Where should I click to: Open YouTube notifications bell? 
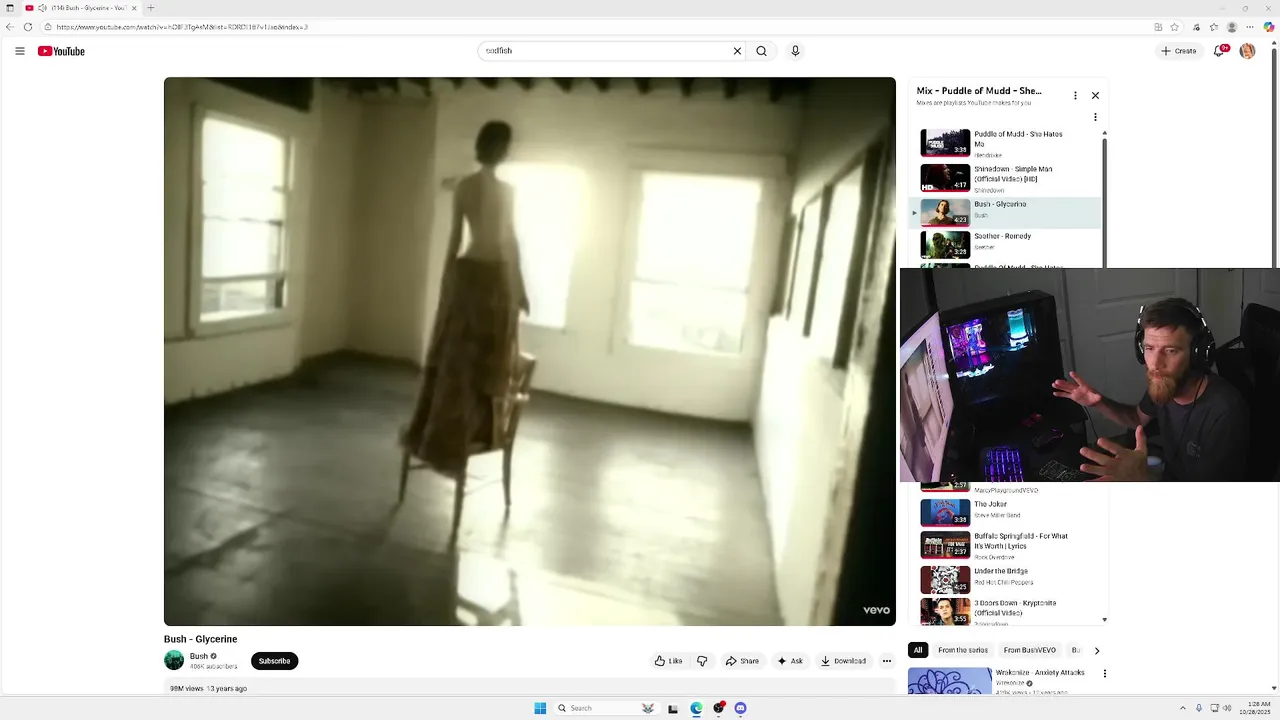click(x=1219, y=51)
